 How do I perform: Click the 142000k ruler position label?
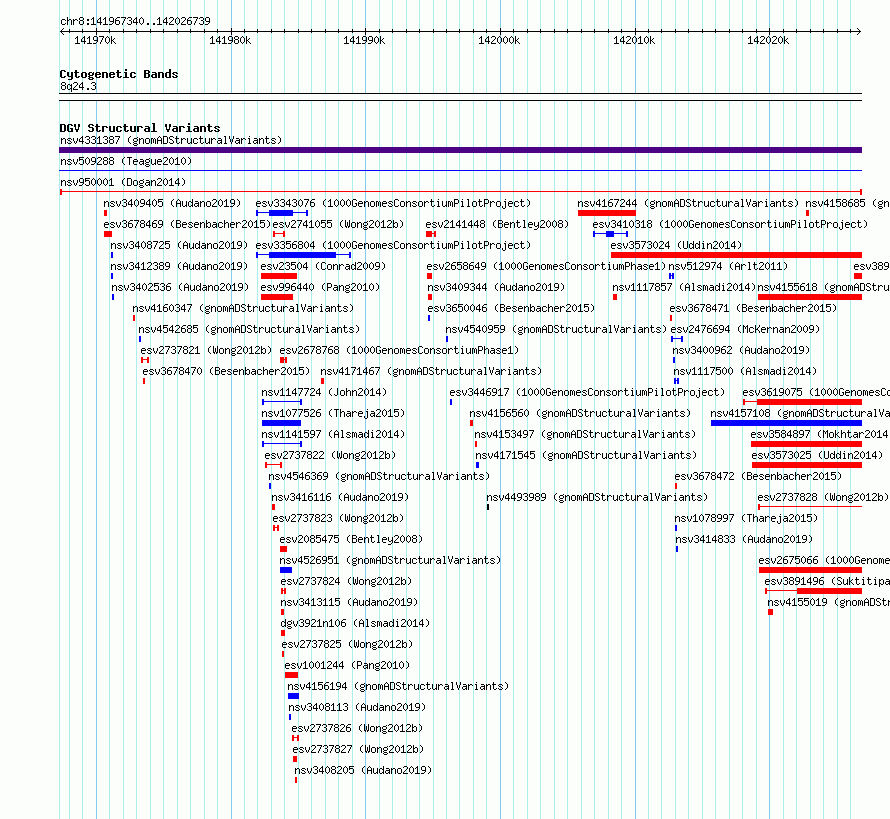tap(499, 40)
